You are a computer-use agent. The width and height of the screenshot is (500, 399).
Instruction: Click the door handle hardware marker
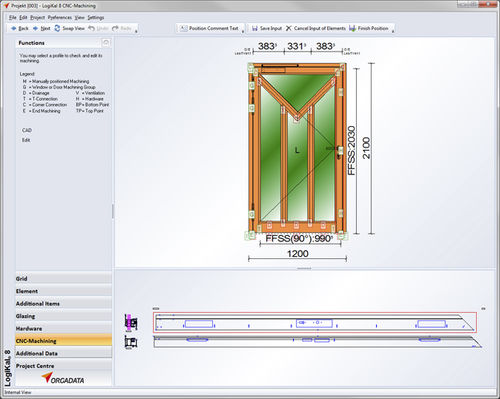(x=340, y=152)
